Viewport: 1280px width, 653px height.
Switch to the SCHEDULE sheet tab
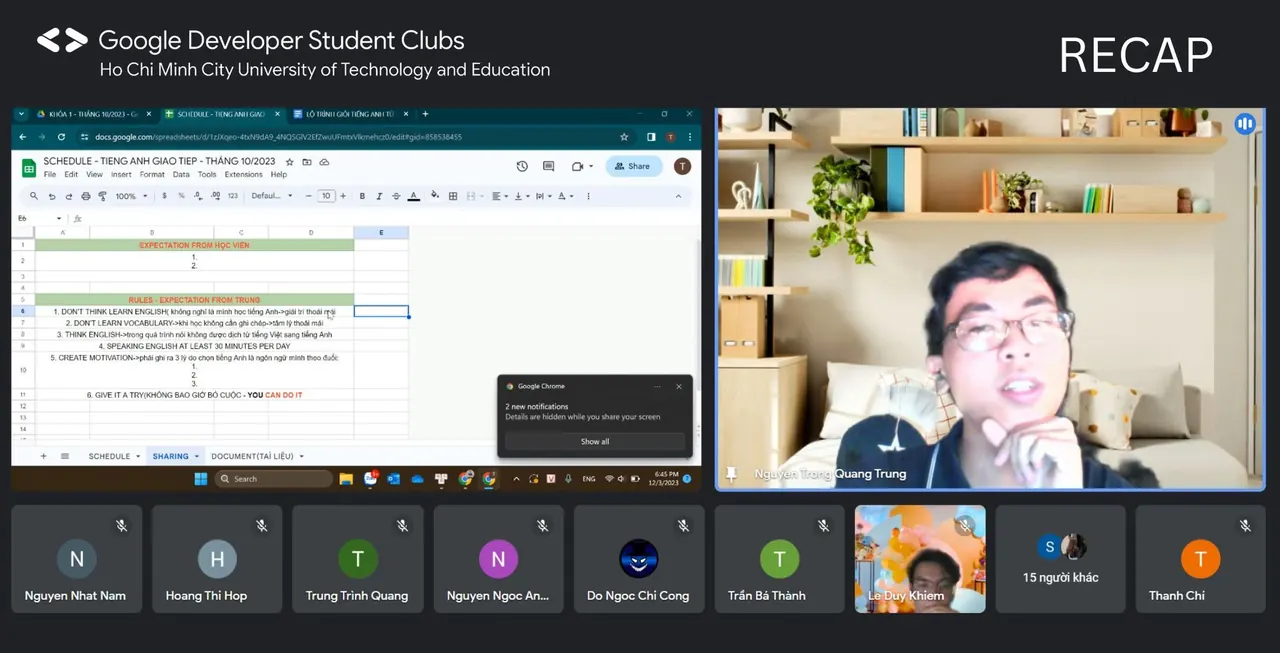109,456
